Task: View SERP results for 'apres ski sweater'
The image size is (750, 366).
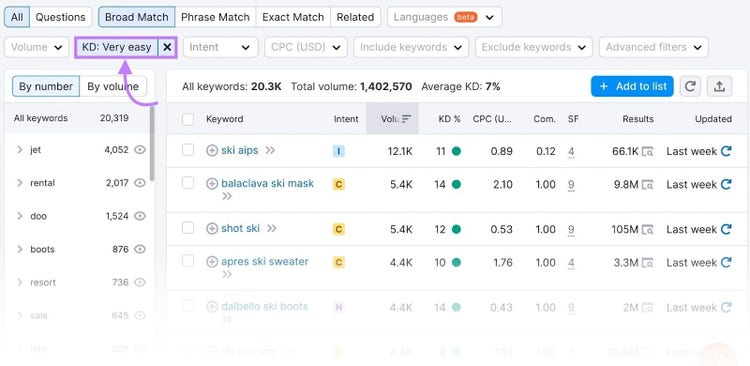Action: (648, 263)
